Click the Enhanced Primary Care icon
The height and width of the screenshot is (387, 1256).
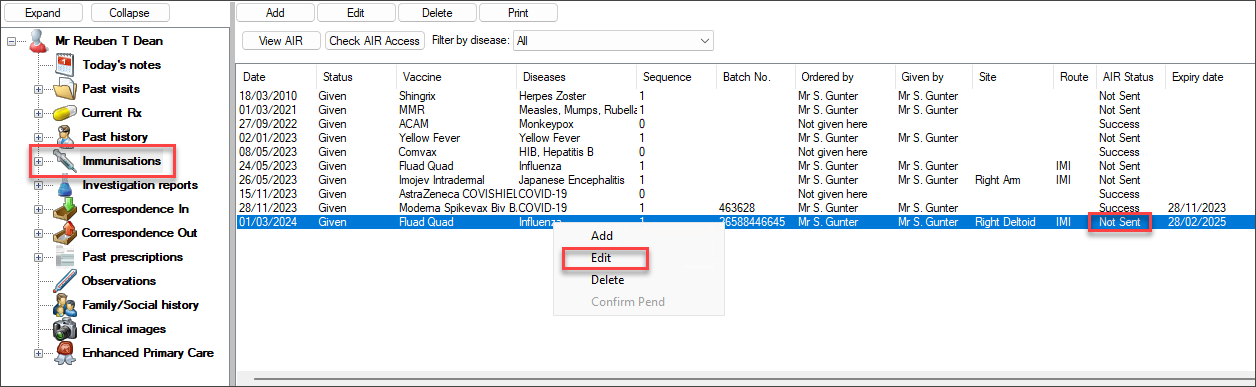(x=64, y=353)
